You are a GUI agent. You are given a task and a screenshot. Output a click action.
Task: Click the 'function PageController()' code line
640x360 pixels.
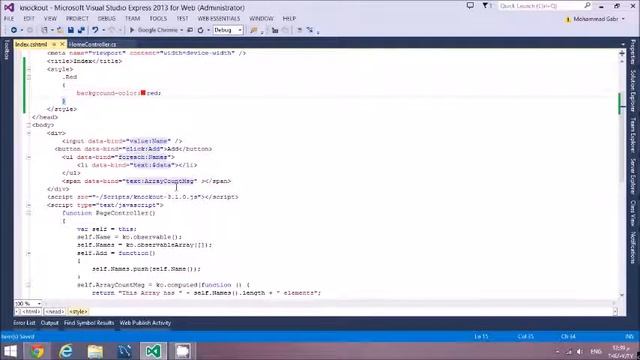click(x=109, y=213)
